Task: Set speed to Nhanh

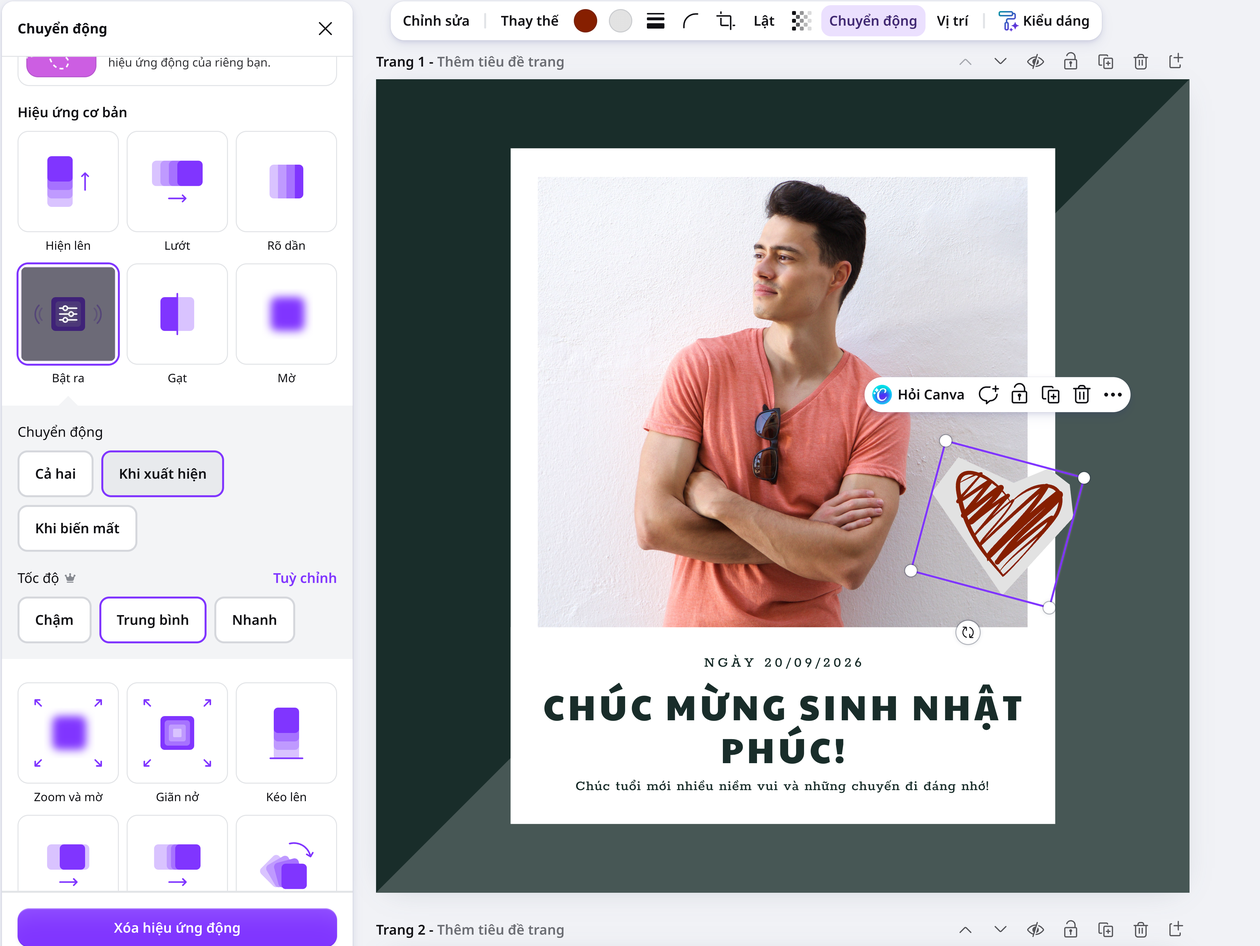Action: point(254,620)
